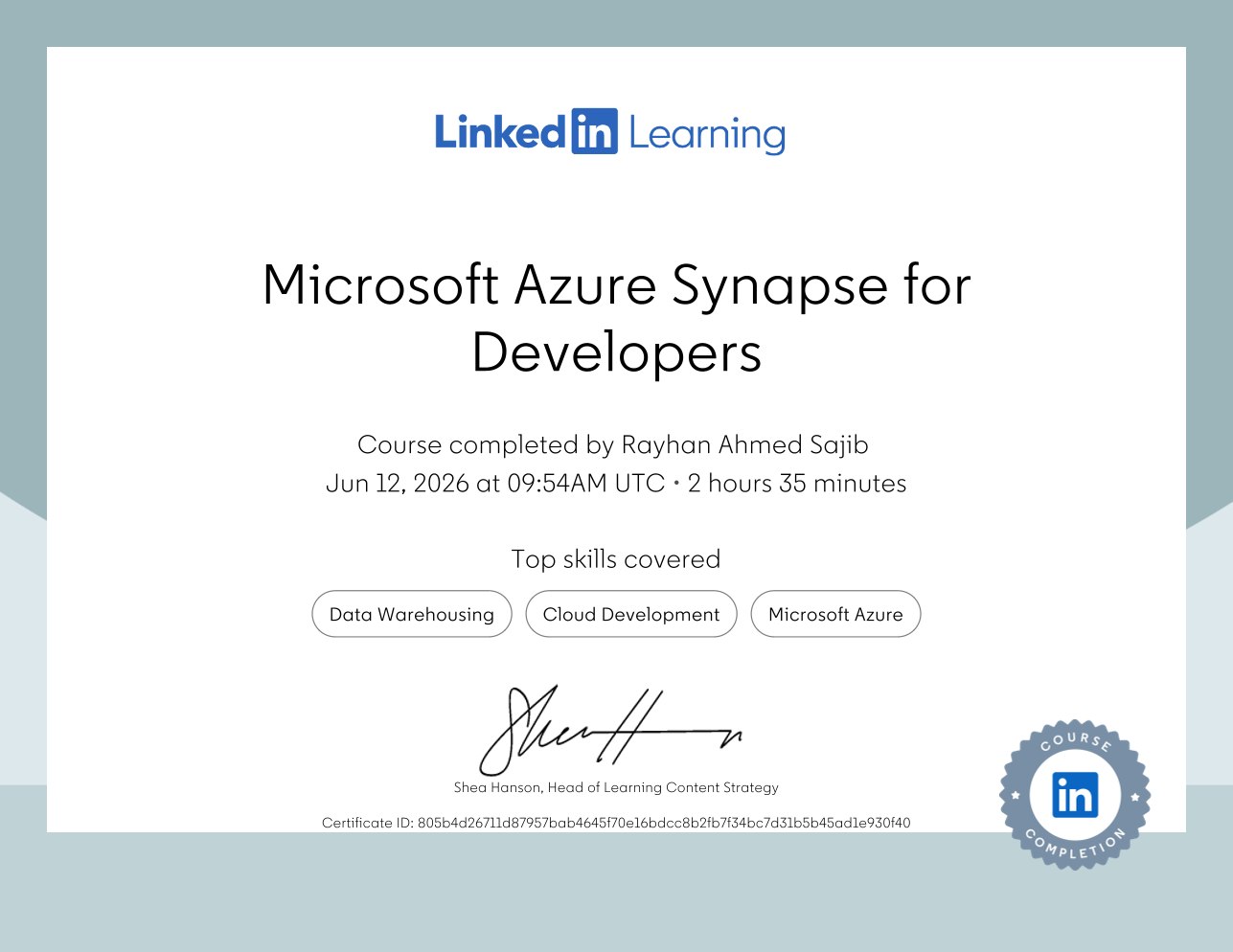Image resolution: width=1233 pixels, height=952 pixels.
Task: Click the LinkedIn Learning logo
Action: (x=610, y=132)
